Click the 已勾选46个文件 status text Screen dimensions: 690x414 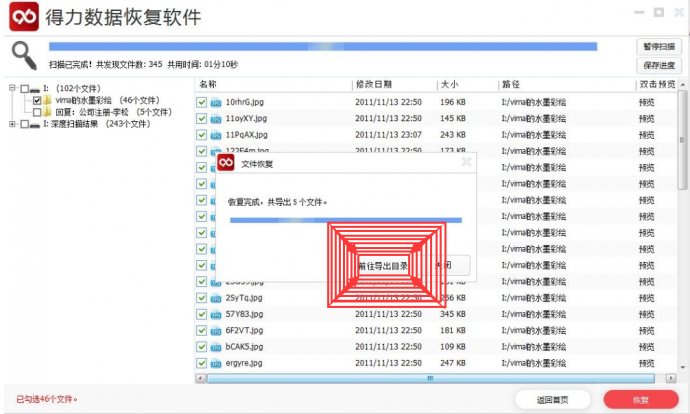point(47,399)
